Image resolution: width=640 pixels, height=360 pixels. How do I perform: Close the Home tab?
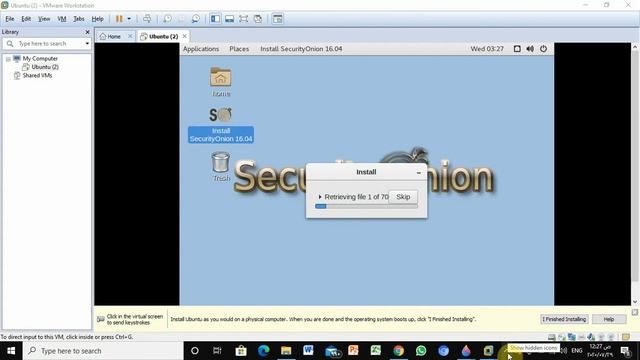(x=130, y=36)
